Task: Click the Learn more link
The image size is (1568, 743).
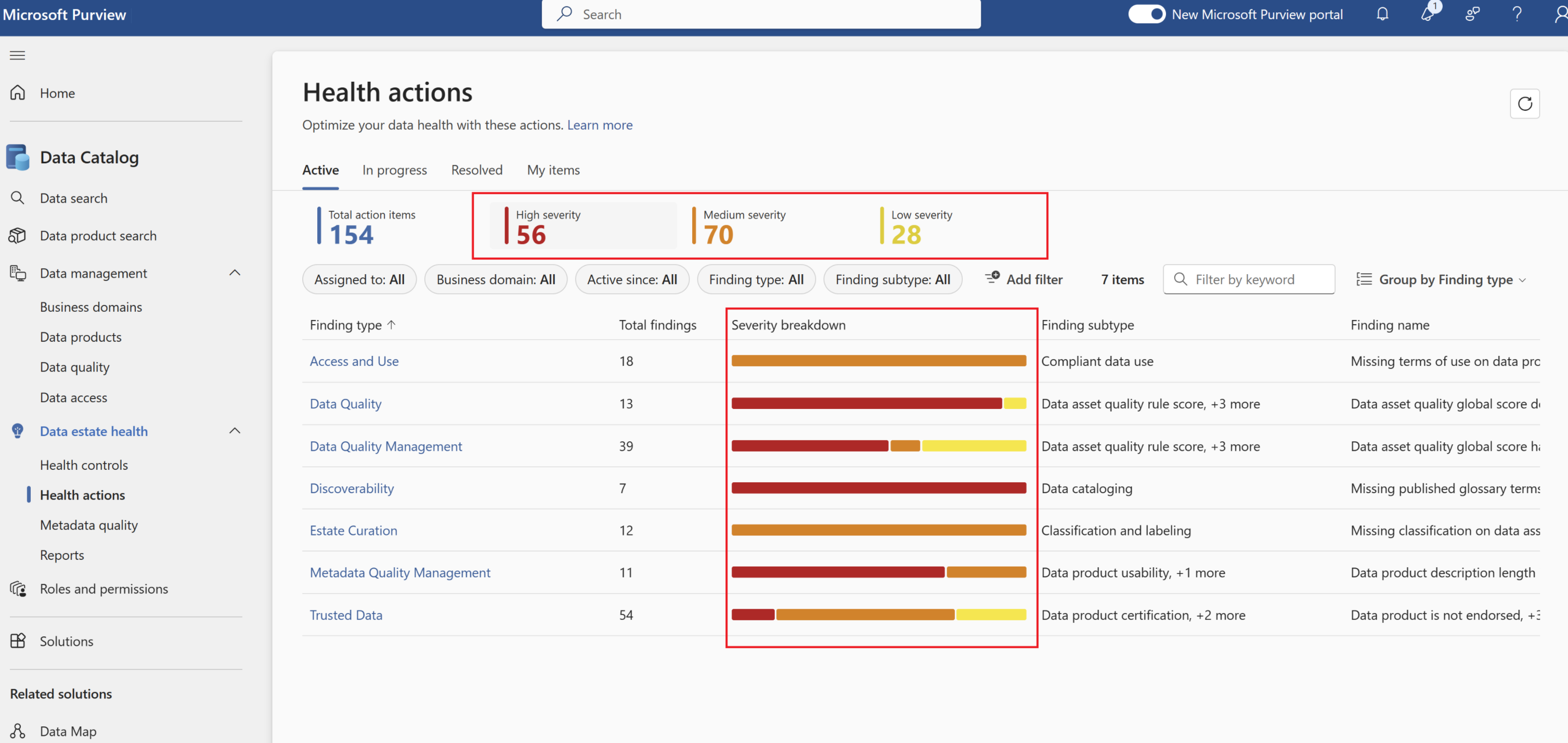Action: (600, 125)
